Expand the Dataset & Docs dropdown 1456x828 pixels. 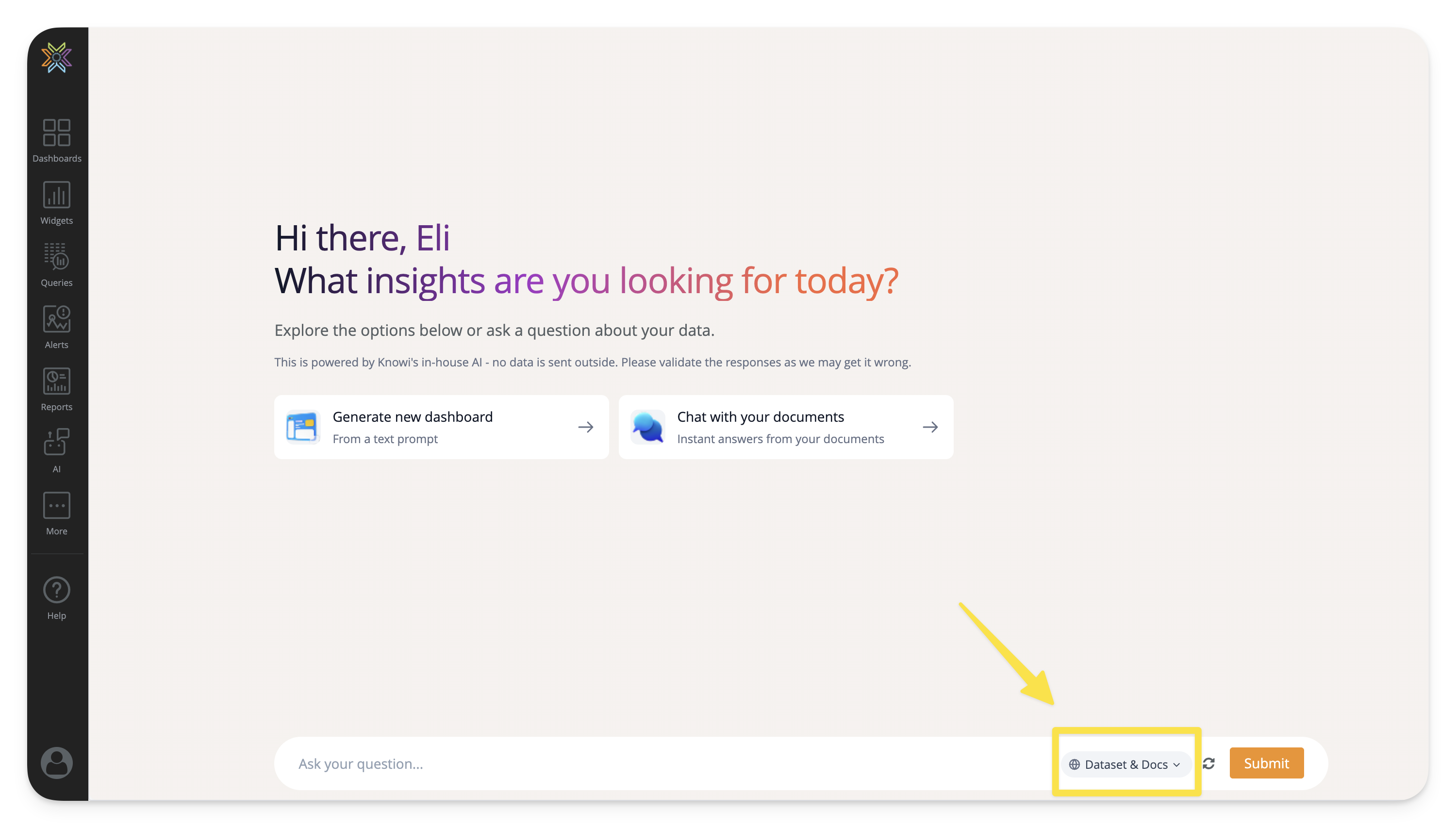point(1125,764)
